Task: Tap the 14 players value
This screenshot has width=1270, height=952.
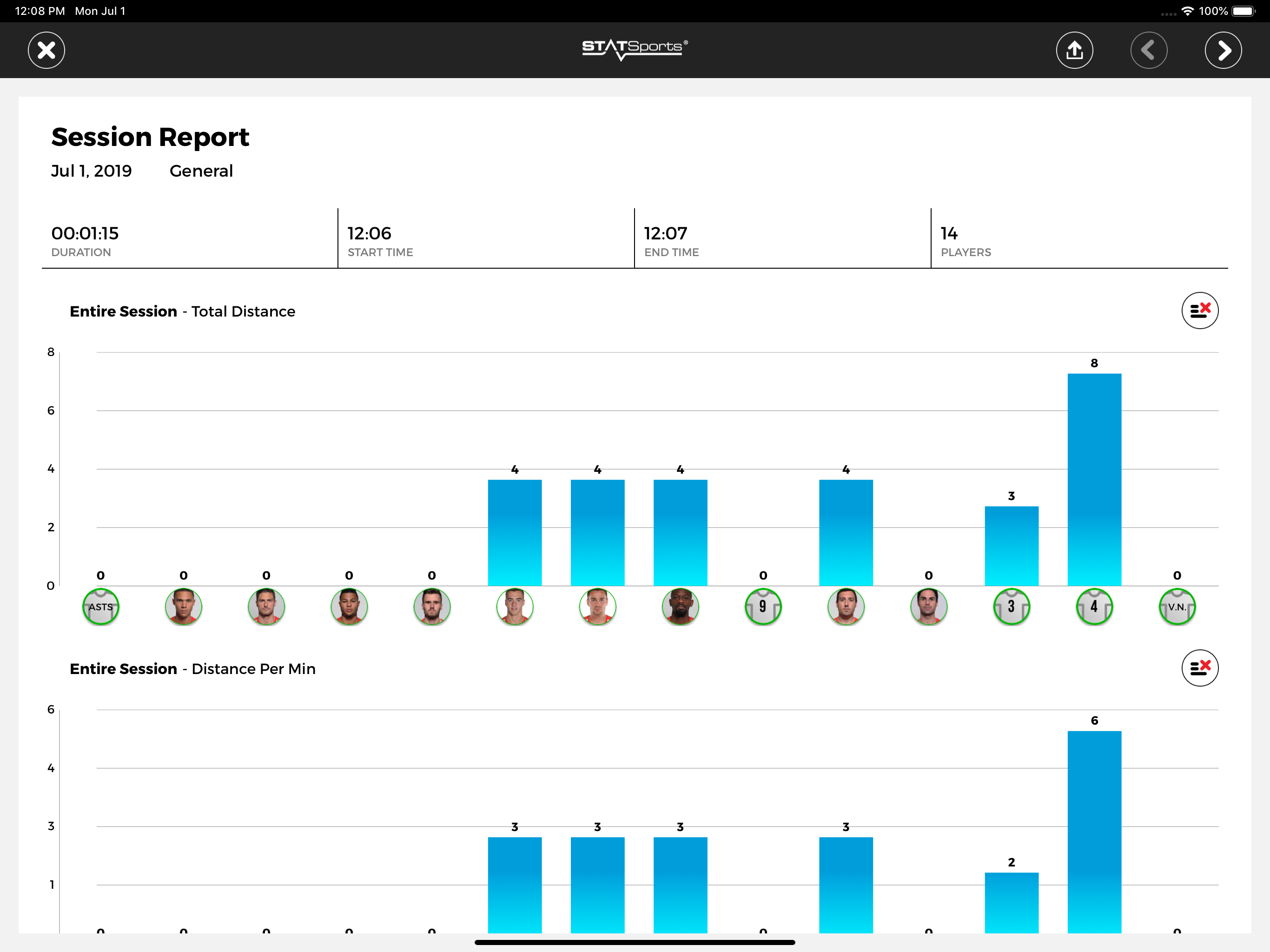Action: pos(949,234)
